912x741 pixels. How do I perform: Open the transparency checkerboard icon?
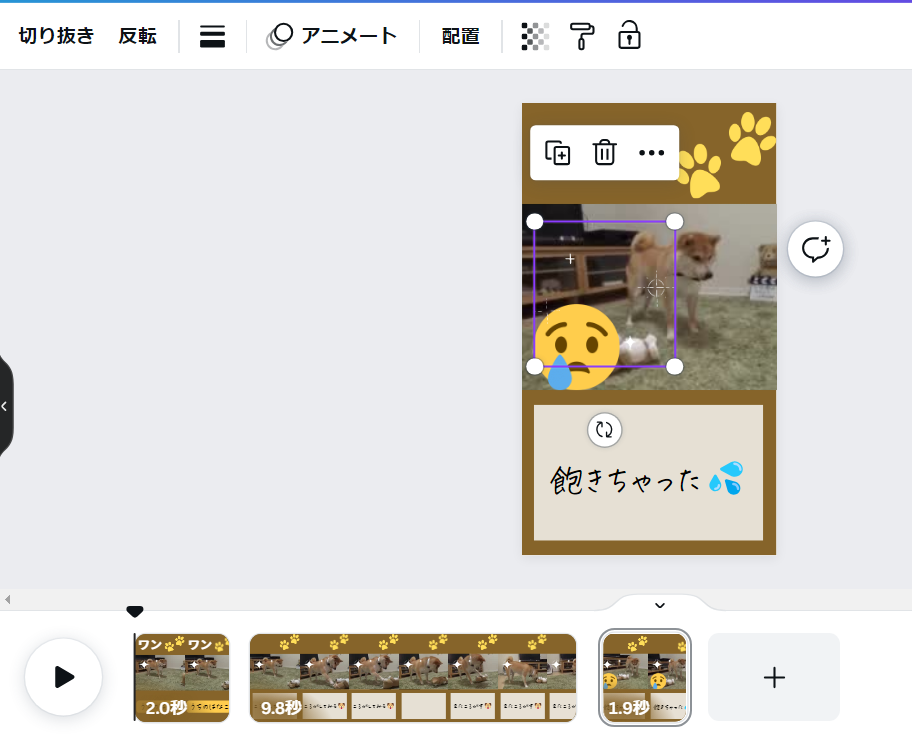coord(535,37)
